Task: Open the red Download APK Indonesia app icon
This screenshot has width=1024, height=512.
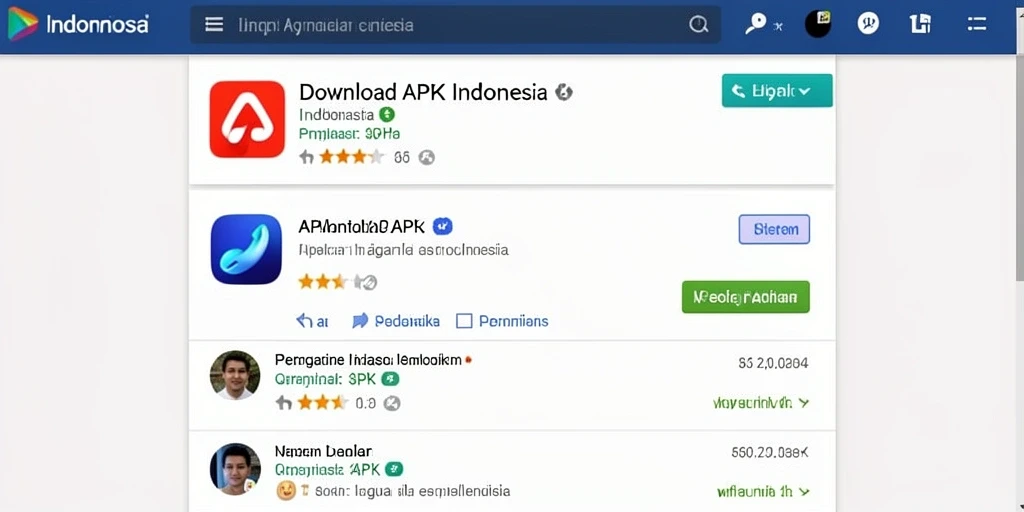Action: [247, 120]
